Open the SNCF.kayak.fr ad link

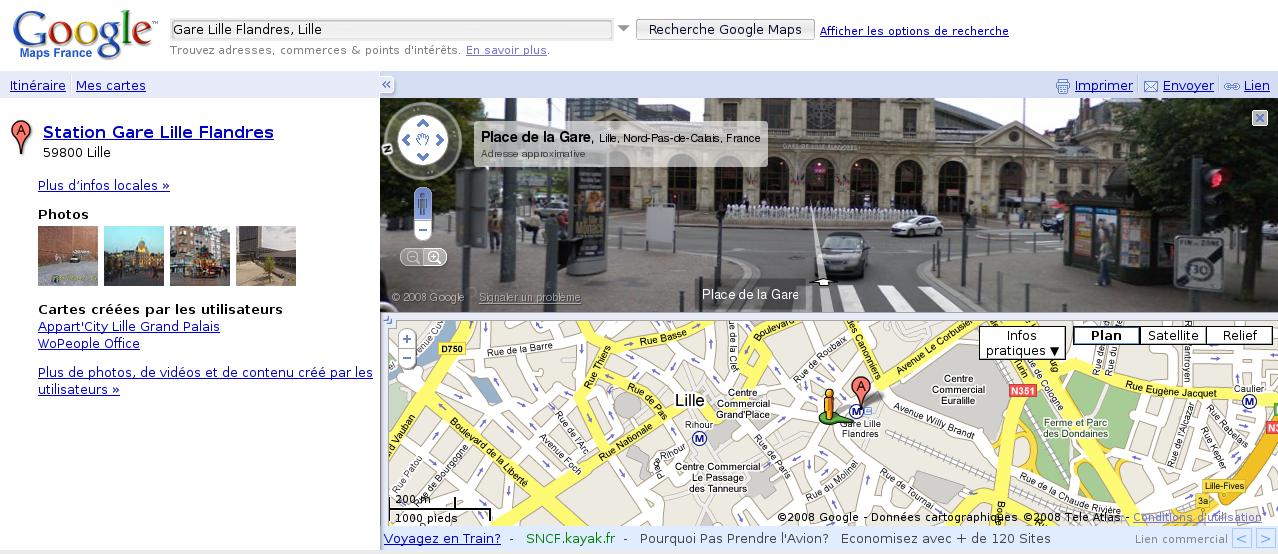tap(571, 538)
